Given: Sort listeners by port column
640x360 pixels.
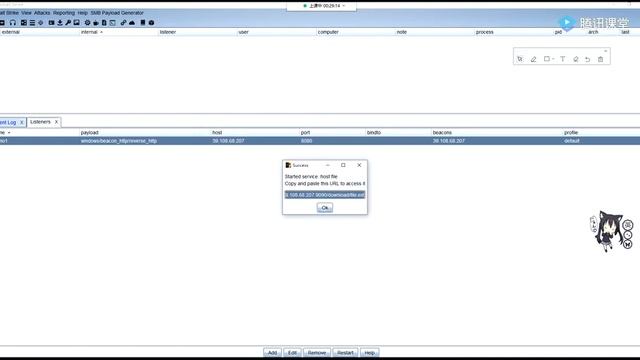Looking at the screenshot, I should pyautogui.click(x=305, y=133).
